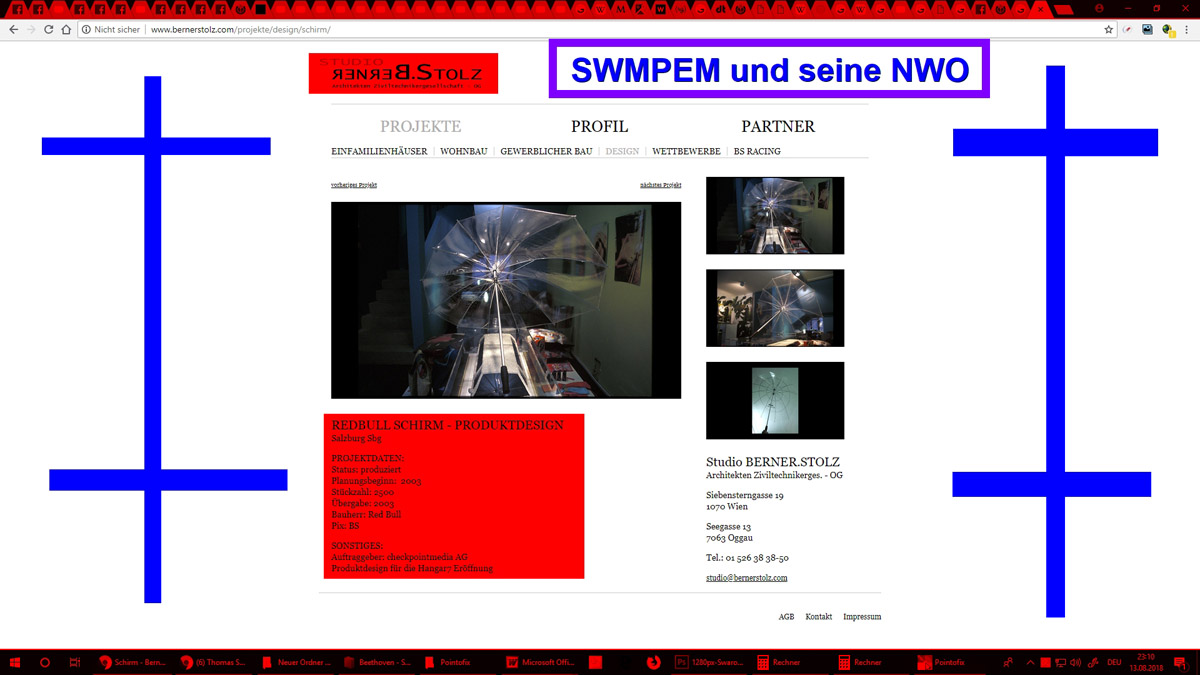Open the taskbar clock and calendar
The width and height of the screenshot is (1200, 675).
coord(1146,662)
